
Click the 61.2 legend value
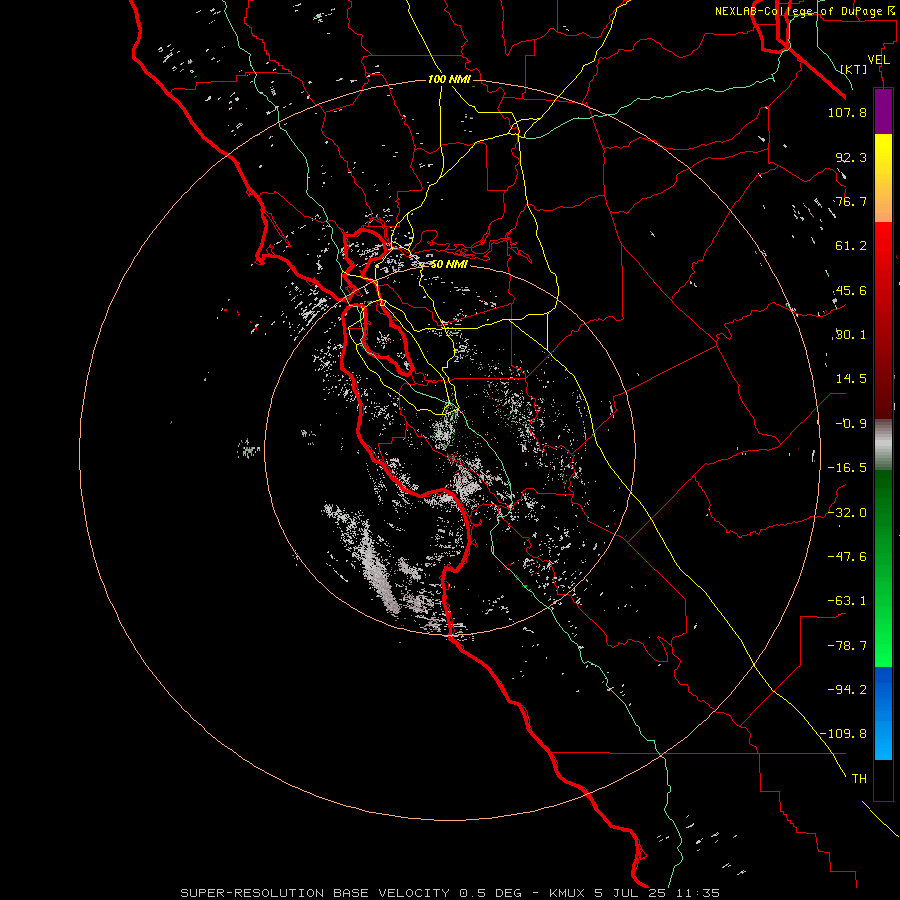(x=851, y=246)
